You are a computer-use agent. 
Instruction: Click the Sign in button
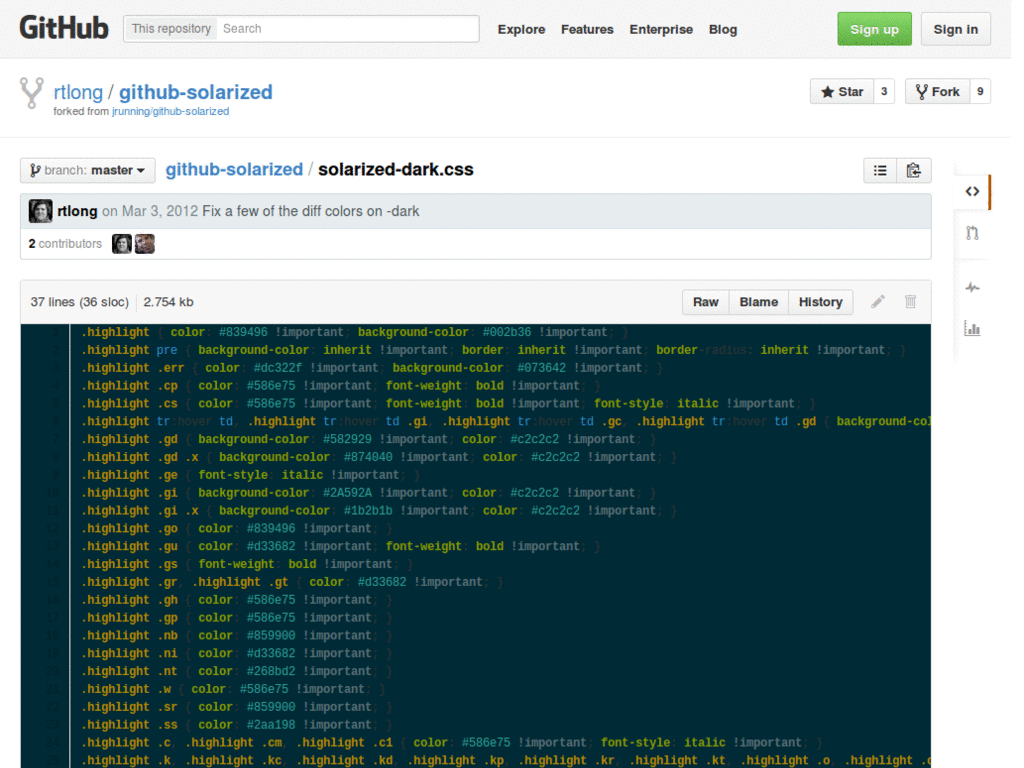tap(955, 29)
